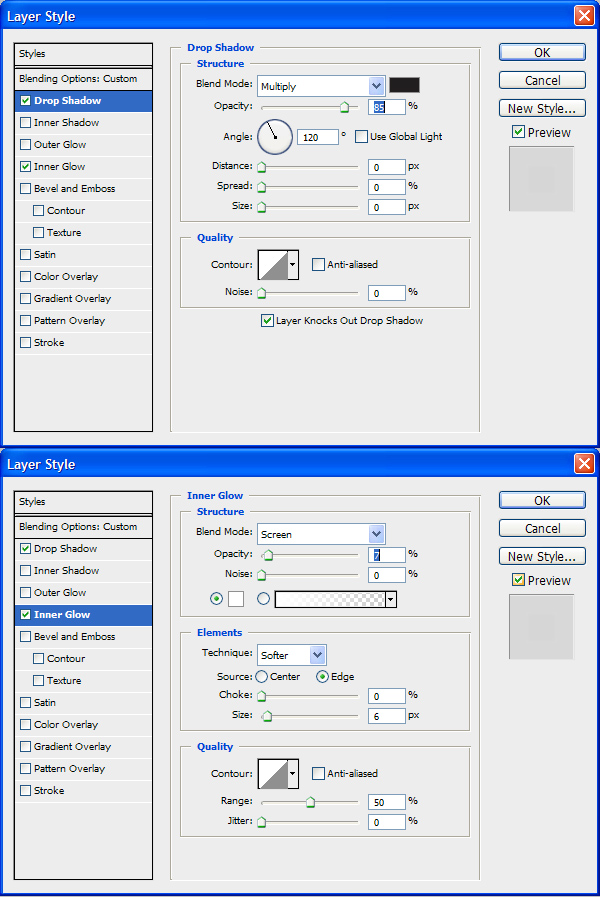Check Bevel and Emboss in top dialog
The image size is (600, 897).
(25, 188)
